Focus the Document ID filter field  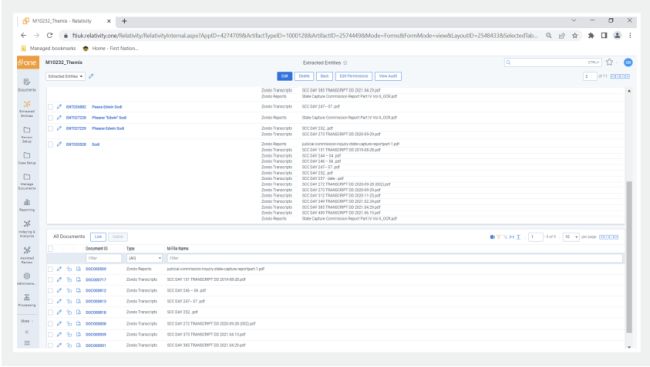point(104,258)
